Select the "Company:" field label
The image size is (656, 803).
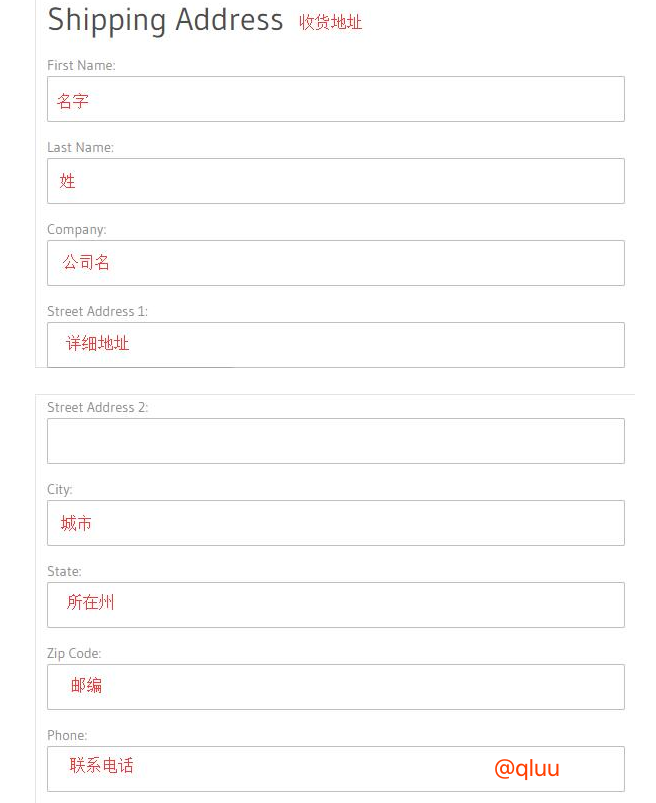click(x=76, y=229)
